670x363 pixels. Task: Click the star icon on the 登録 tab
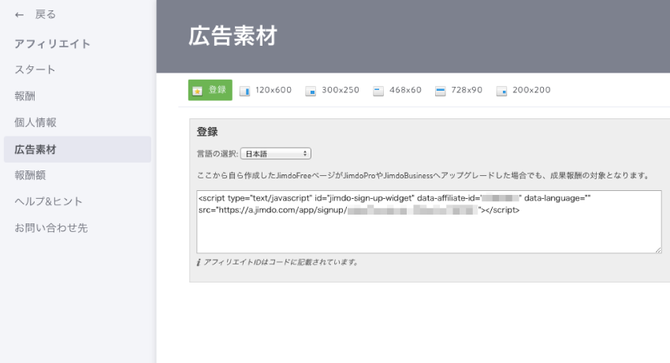197,91
